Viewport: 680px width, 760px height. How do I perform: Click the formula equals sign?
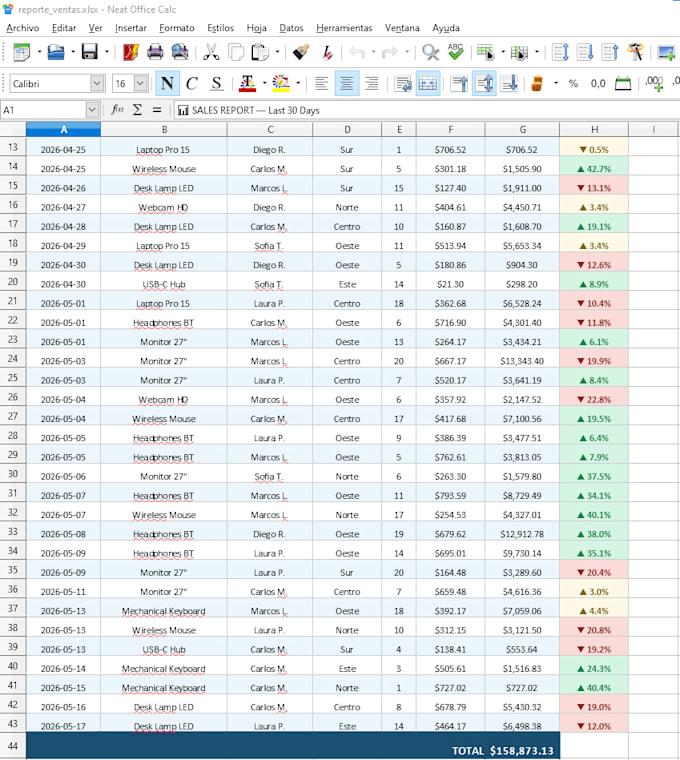click(157, 110)
